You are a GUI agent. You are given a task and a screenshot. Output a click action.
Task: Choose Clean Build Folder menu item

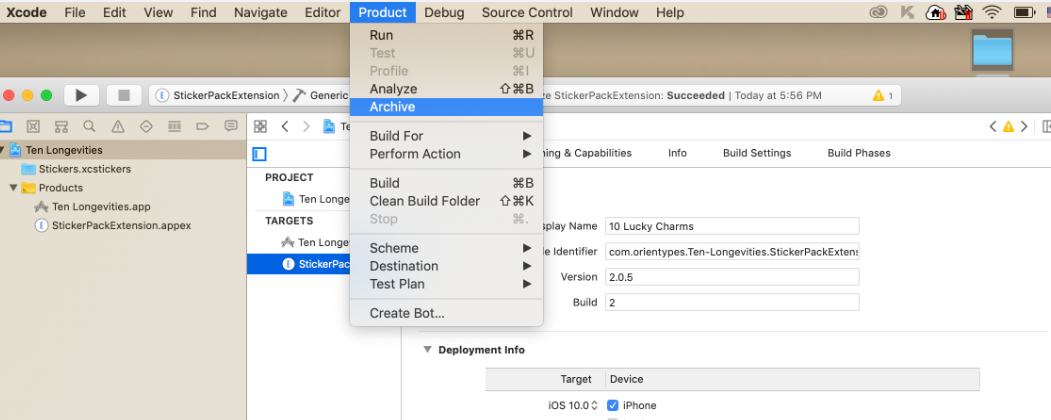(446, 201)
